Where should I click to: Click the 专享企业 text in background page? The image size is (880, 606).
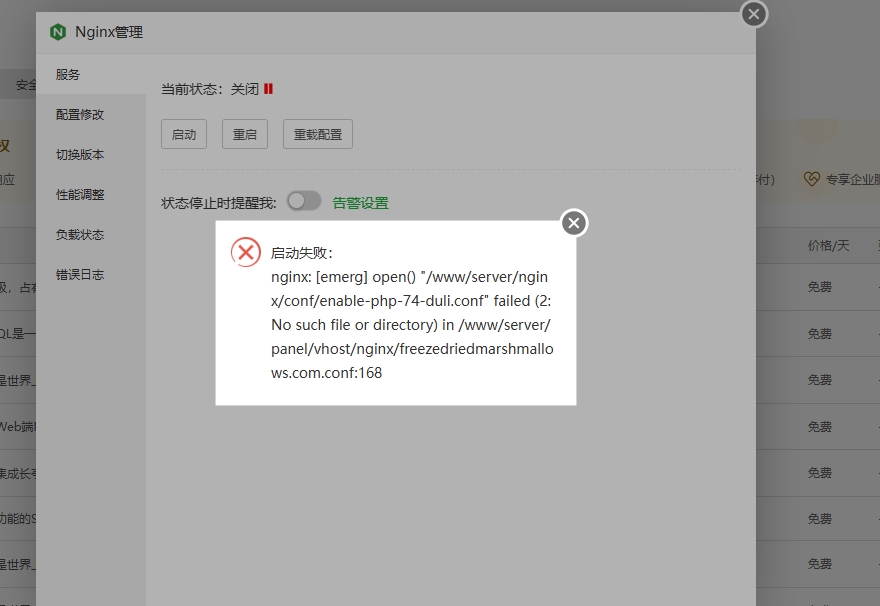tap(852, 179)
